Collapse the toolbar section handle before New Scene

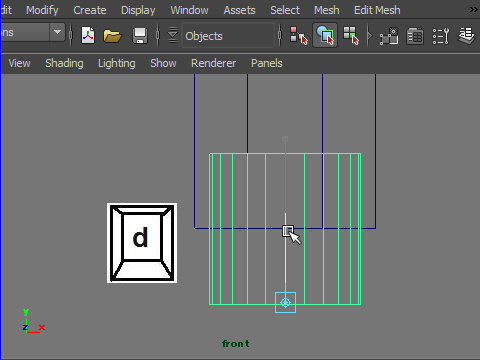[x=70, y=35]
